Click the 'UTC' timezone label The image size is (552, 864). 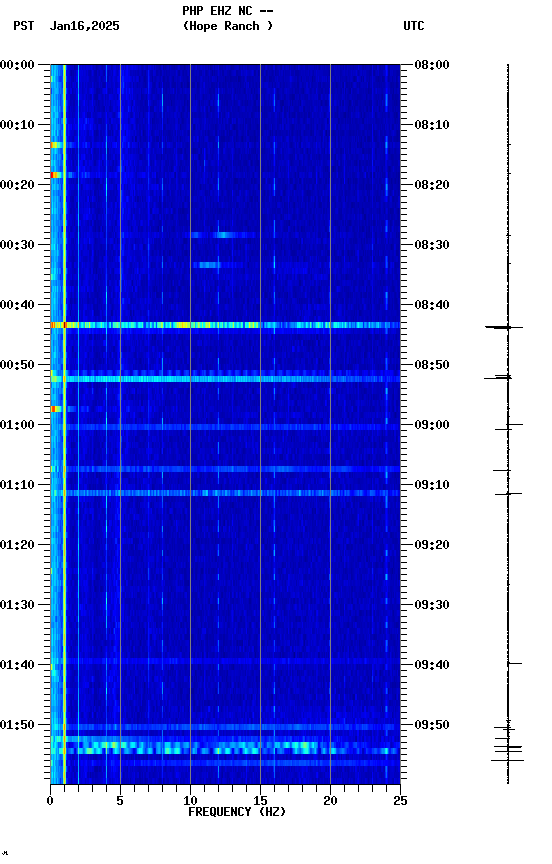(x=414, y=26)
